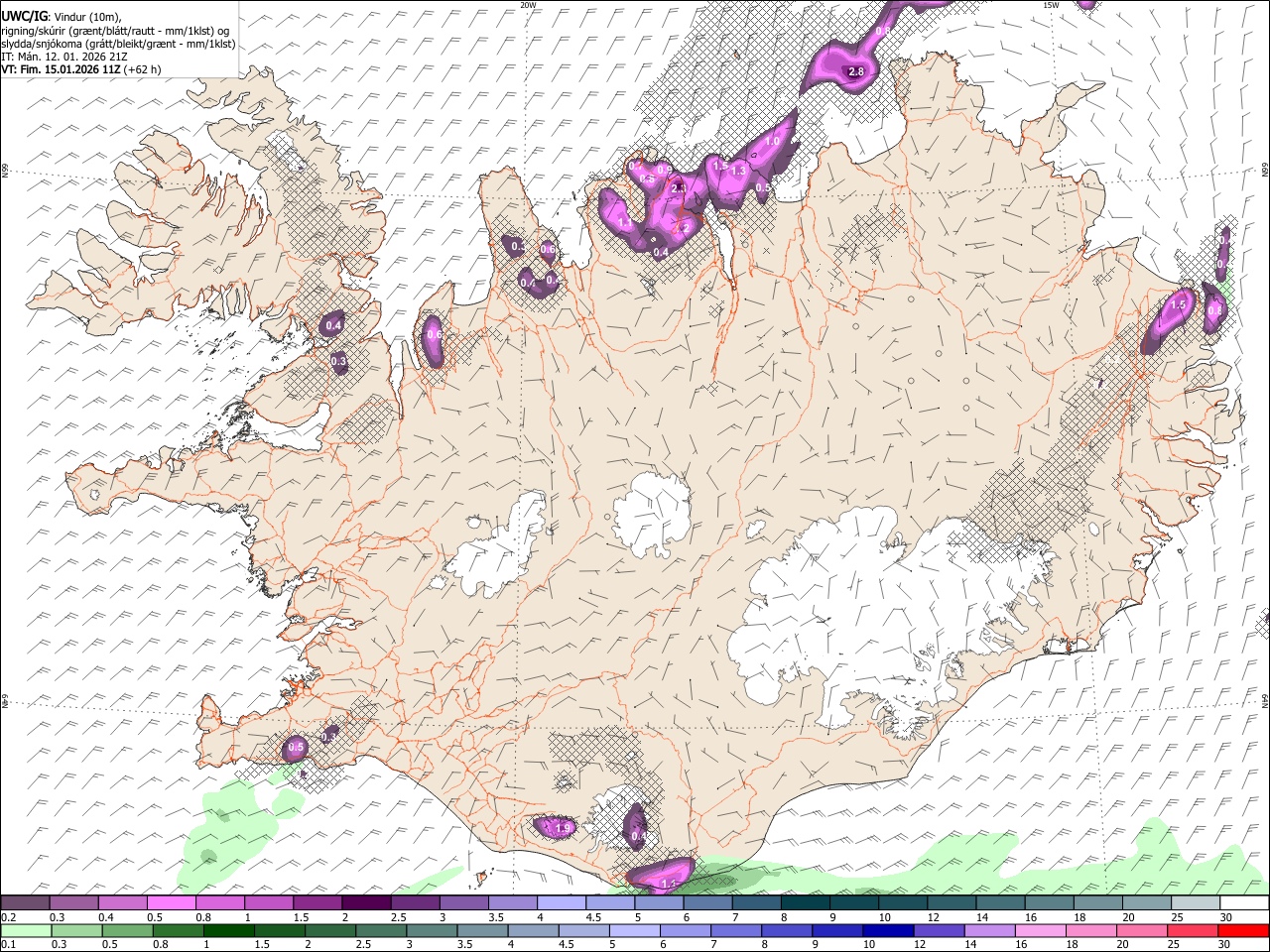Screen dimensions: 1270x952
Task: Click the "slydda/snjókoma" legend description line
Action: [118, 44]
